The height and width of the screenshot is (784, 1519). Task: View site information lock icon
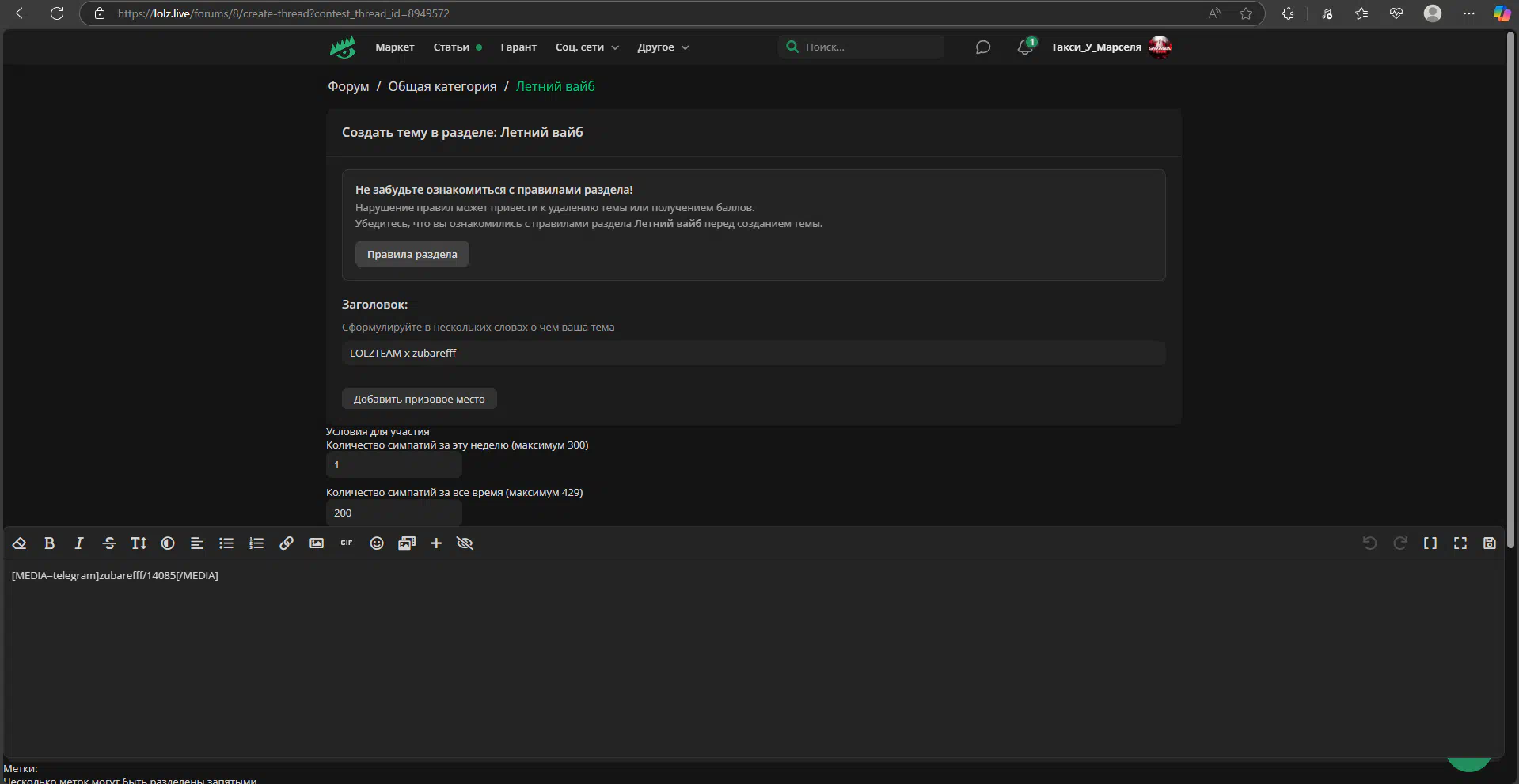pos(100,13)
